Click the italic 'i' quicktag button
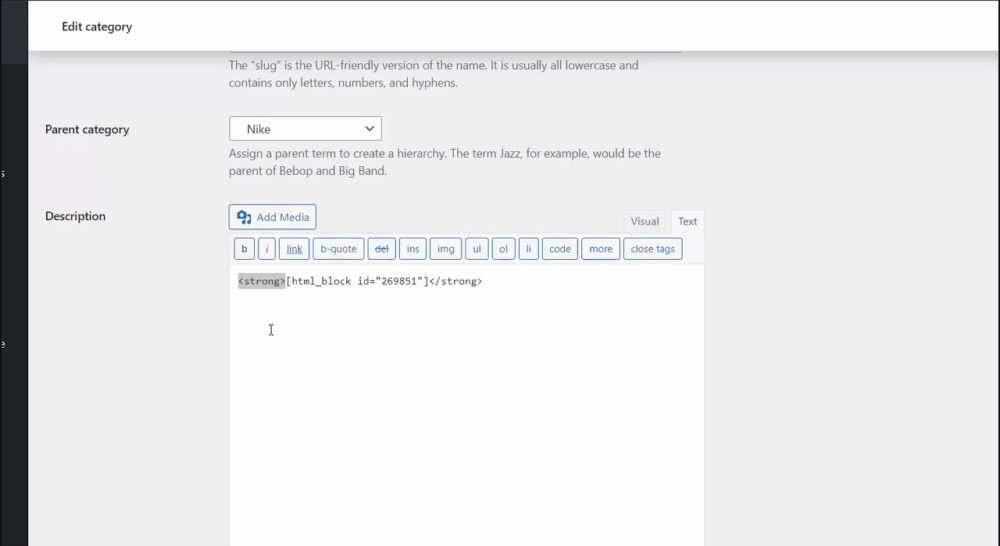This screenshot has height=546, width=1000. (267, 249)
